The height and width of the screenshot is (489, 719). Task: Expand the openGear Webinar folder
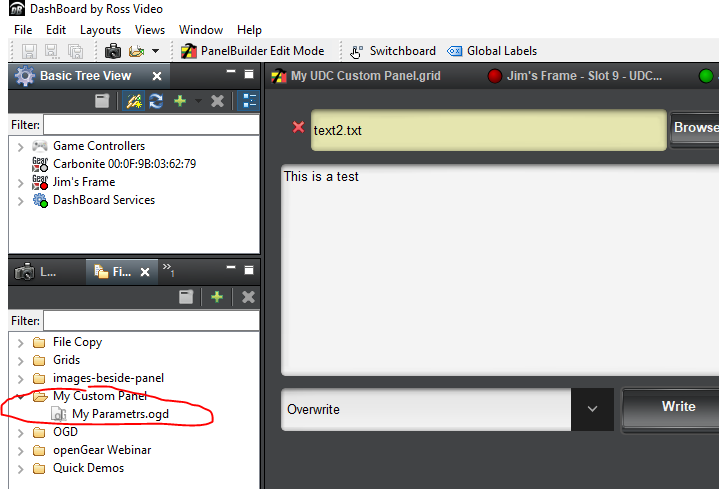tap(20, 451)
